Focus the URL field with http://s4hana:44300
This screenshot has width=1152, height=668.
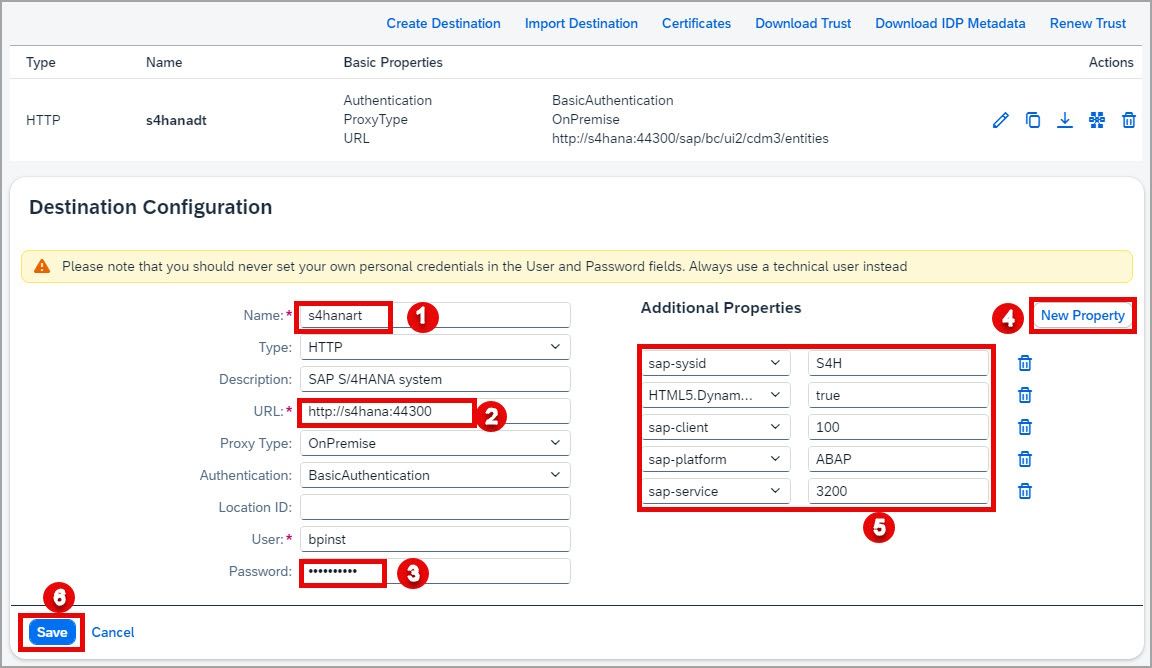pos(435,412)
